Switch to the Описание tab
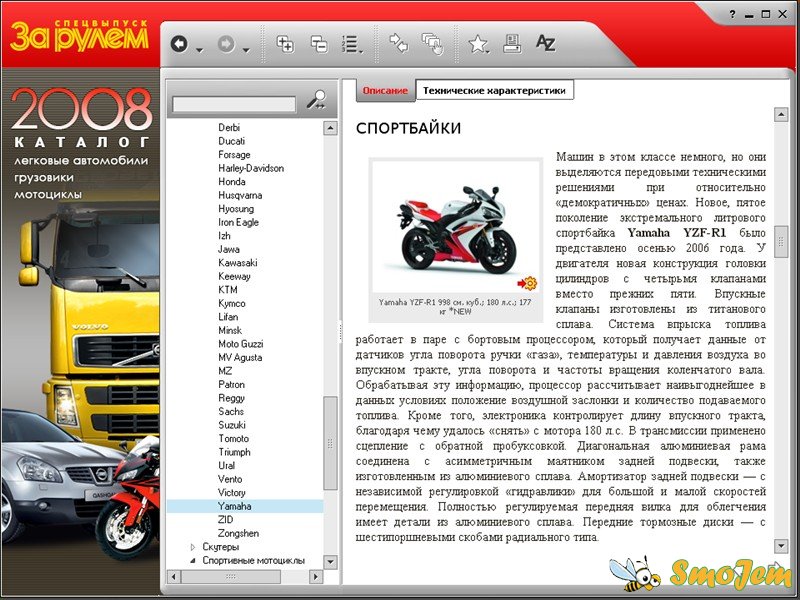 [385, 91]
